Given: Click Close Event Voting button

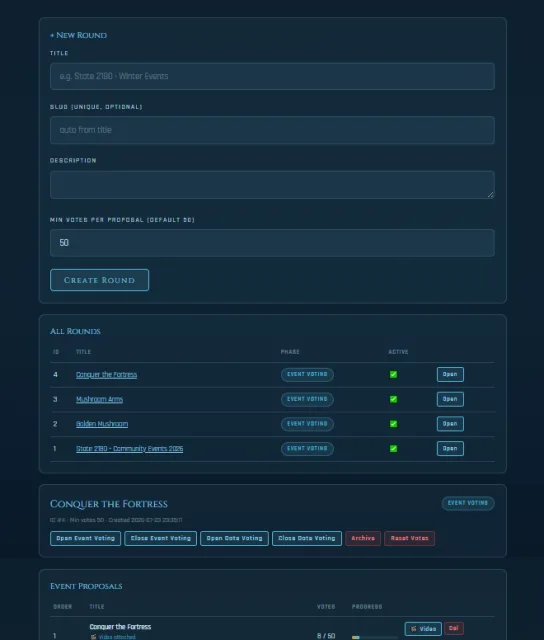Looking at the screenshot, I should pos(160,538).
